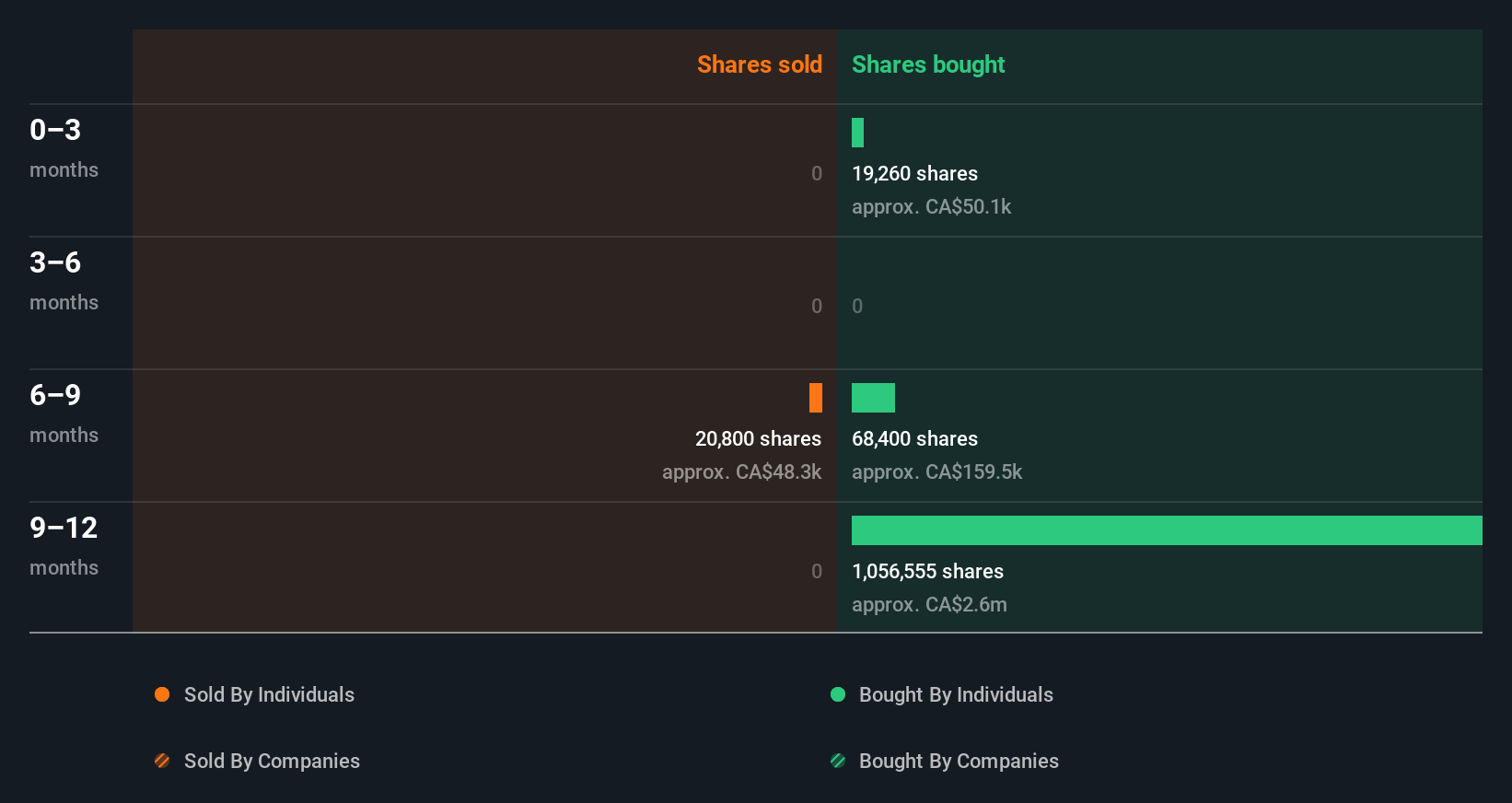Click the striped Sold By Companies legend icon
The width and height of the screenshot is (1512, 803).
[162, 761]
